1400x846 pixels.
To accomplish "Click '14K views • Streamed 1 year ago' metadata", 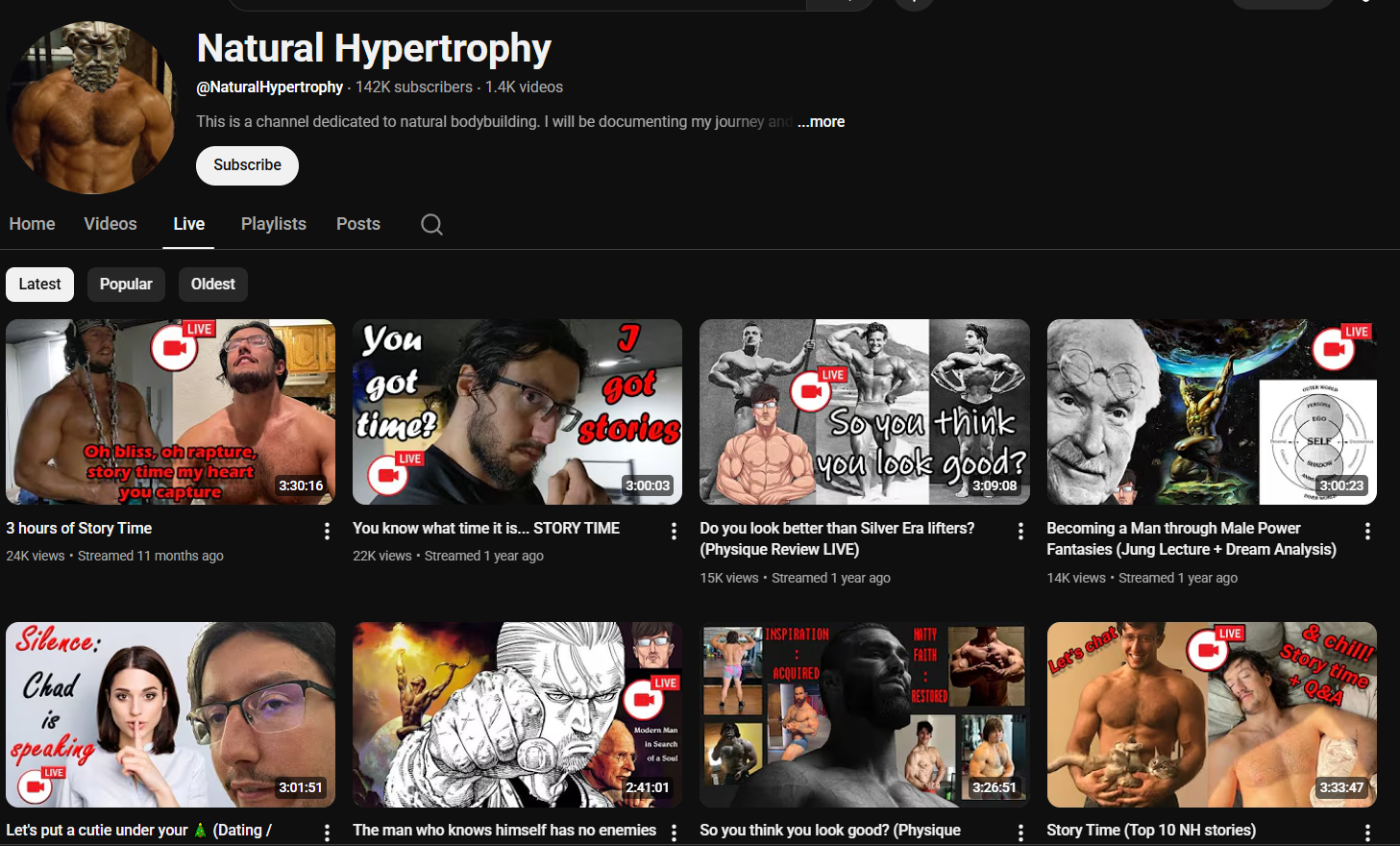I will (1142, 578).
